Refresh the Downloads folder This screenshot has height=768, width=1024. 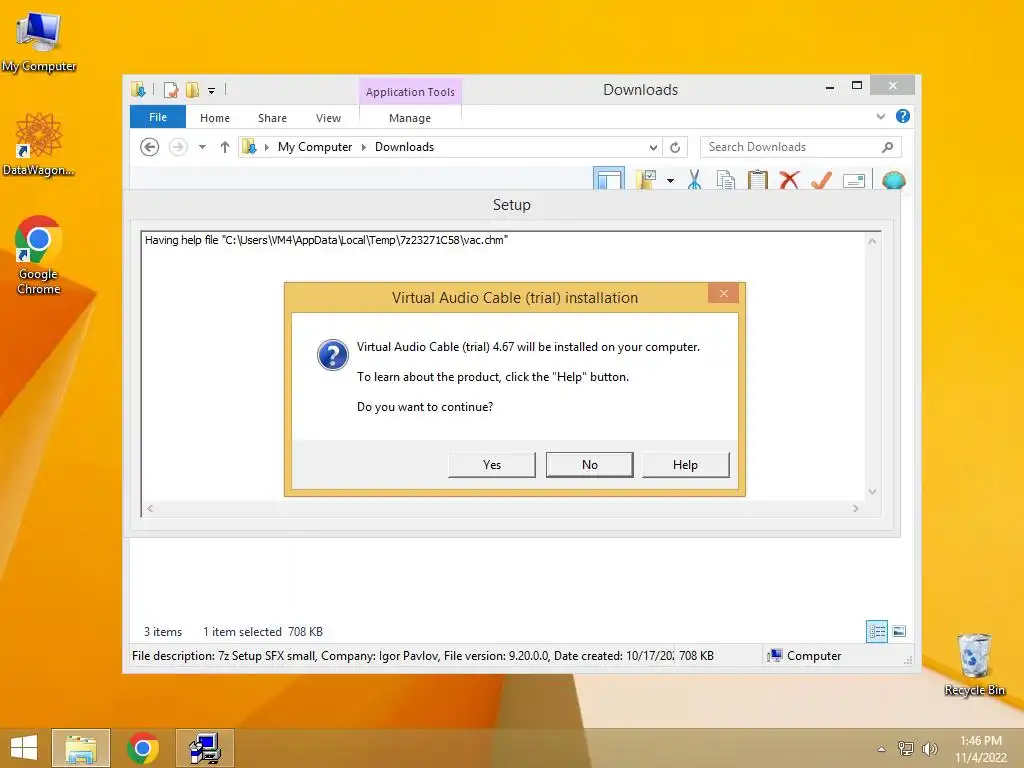[x=675, y=148]
